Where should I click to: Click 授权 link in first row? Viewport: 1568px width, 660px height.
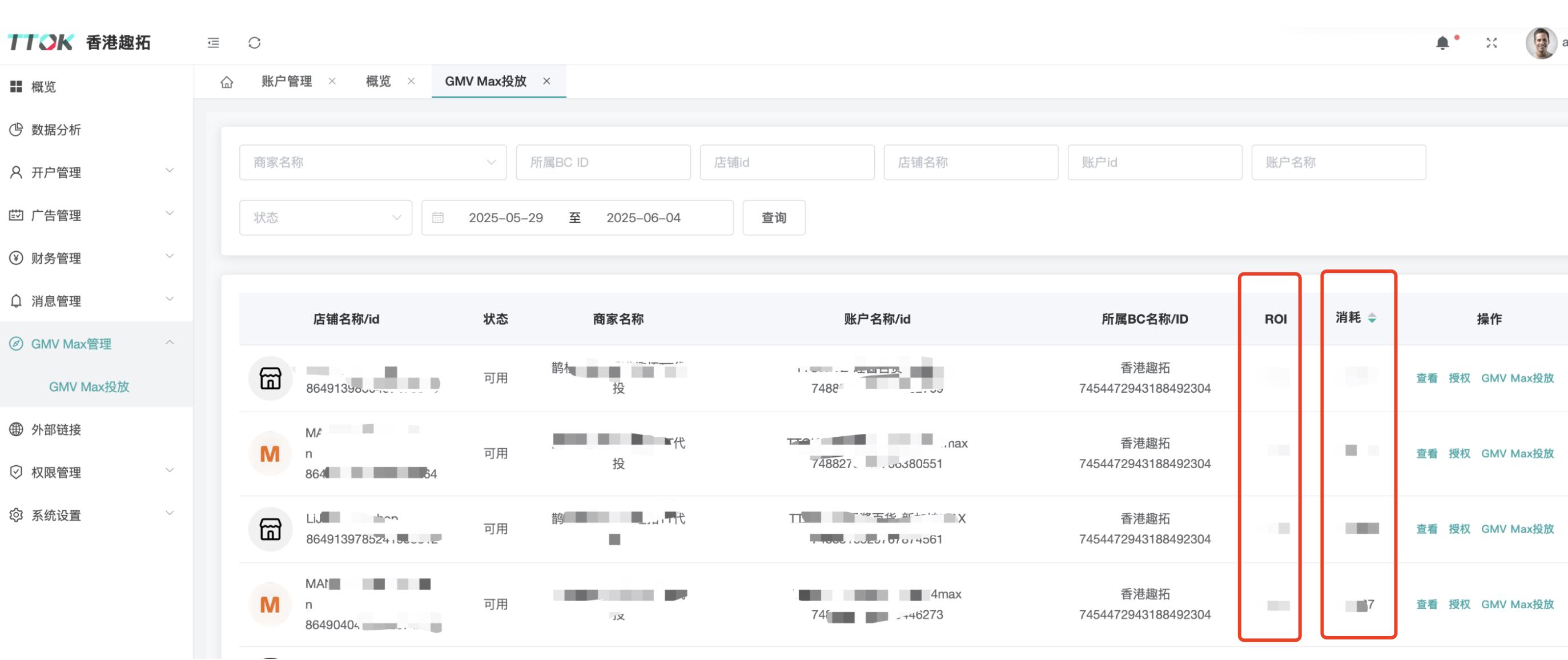(x=1459, y=378)
